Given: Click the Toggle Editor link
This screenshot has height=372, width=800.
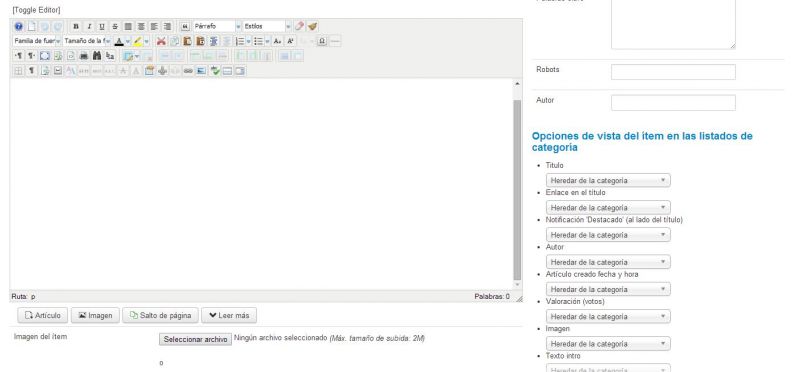Looking at the screenshot, I should (x=36, y=10).
